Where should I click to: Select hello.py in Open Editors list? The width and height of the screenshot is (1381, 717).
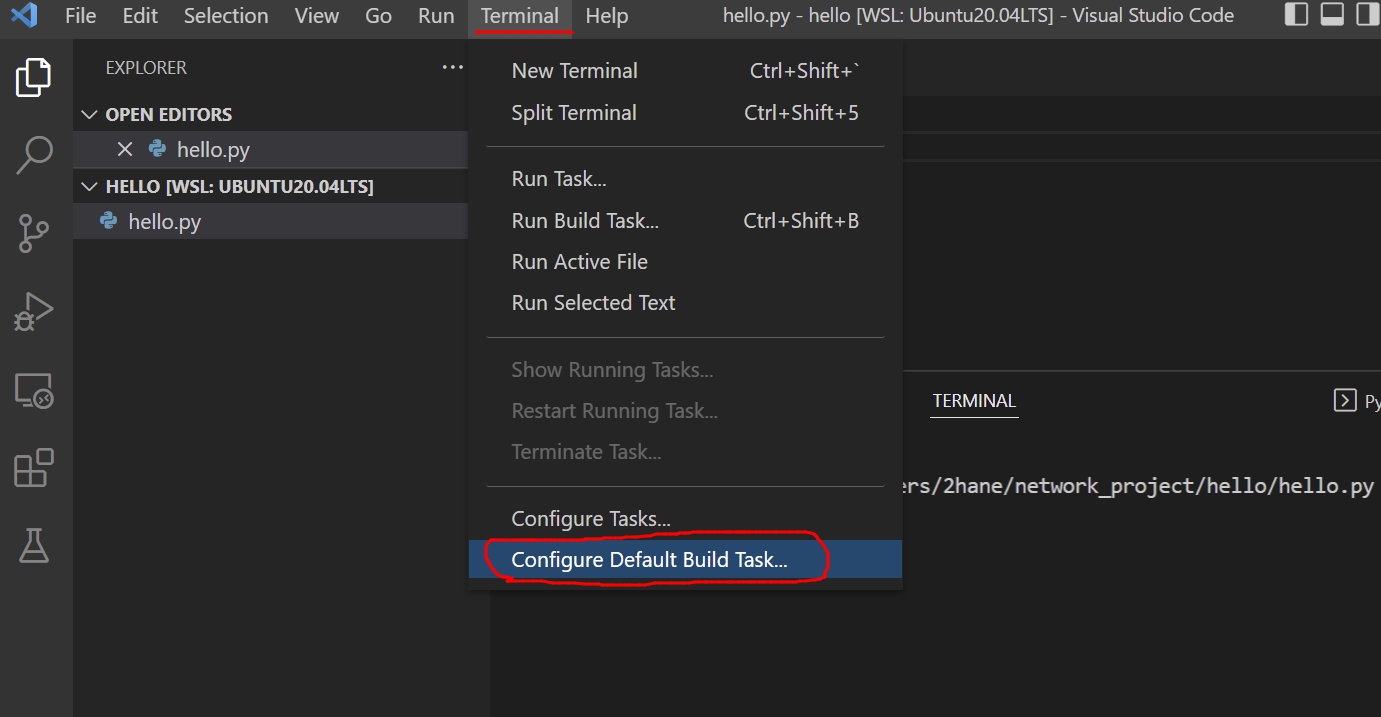point(270,149)
